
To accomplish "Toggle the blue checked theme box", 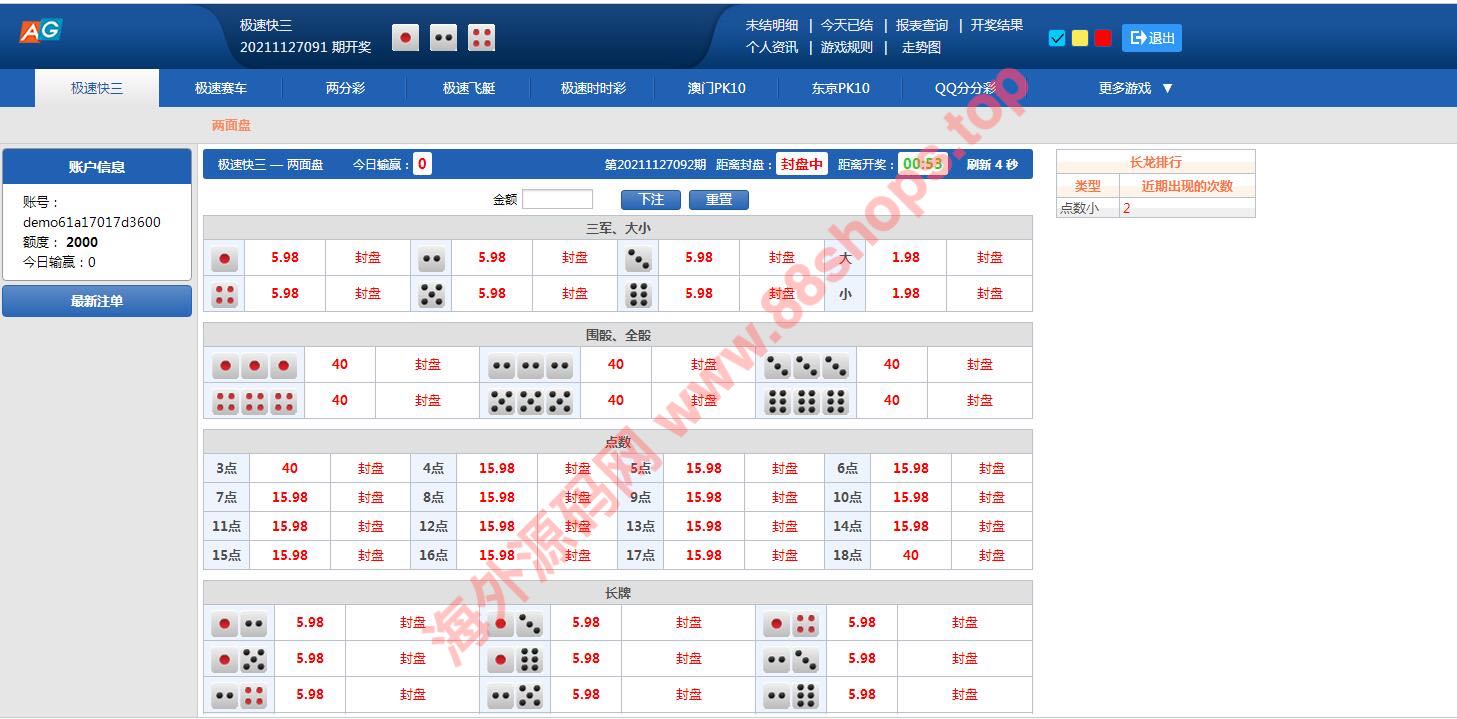I will tap(1057, 38).
